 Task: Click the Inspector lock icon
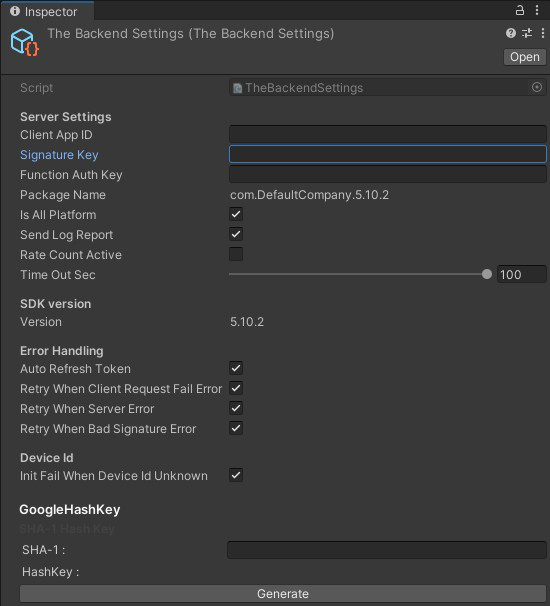(520, 10)
